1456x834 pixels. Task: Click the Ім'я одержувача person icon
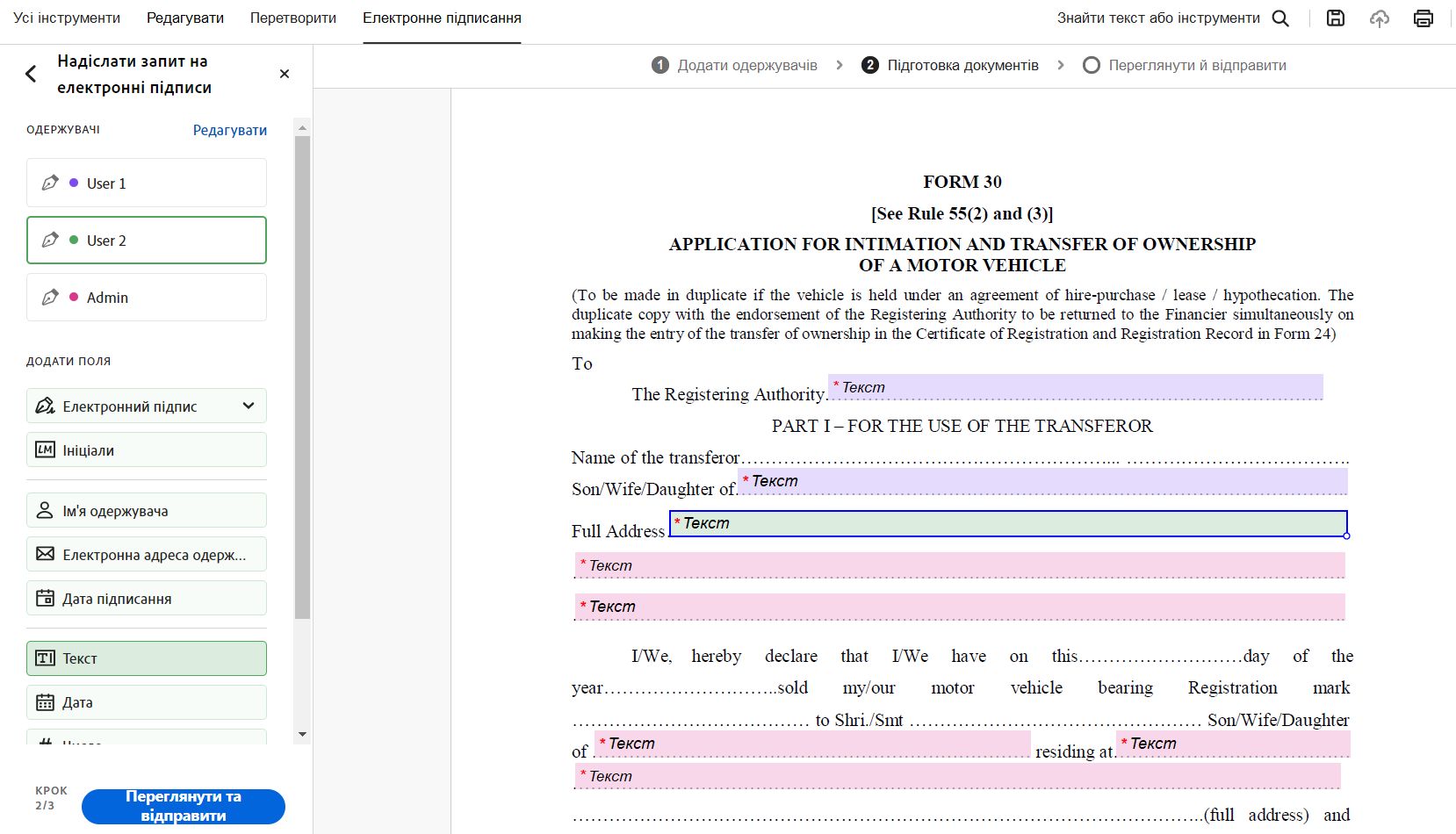click(x=45, y=510)
